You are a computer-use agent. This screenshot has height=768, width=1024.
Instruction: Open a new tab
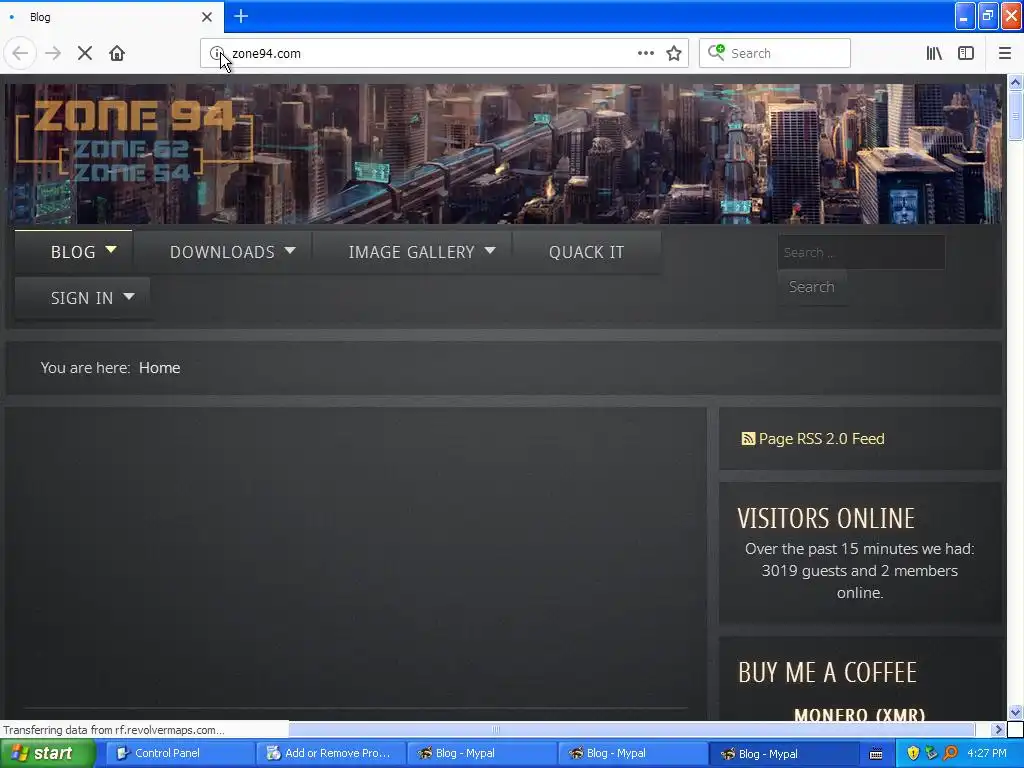coord(241,16)
